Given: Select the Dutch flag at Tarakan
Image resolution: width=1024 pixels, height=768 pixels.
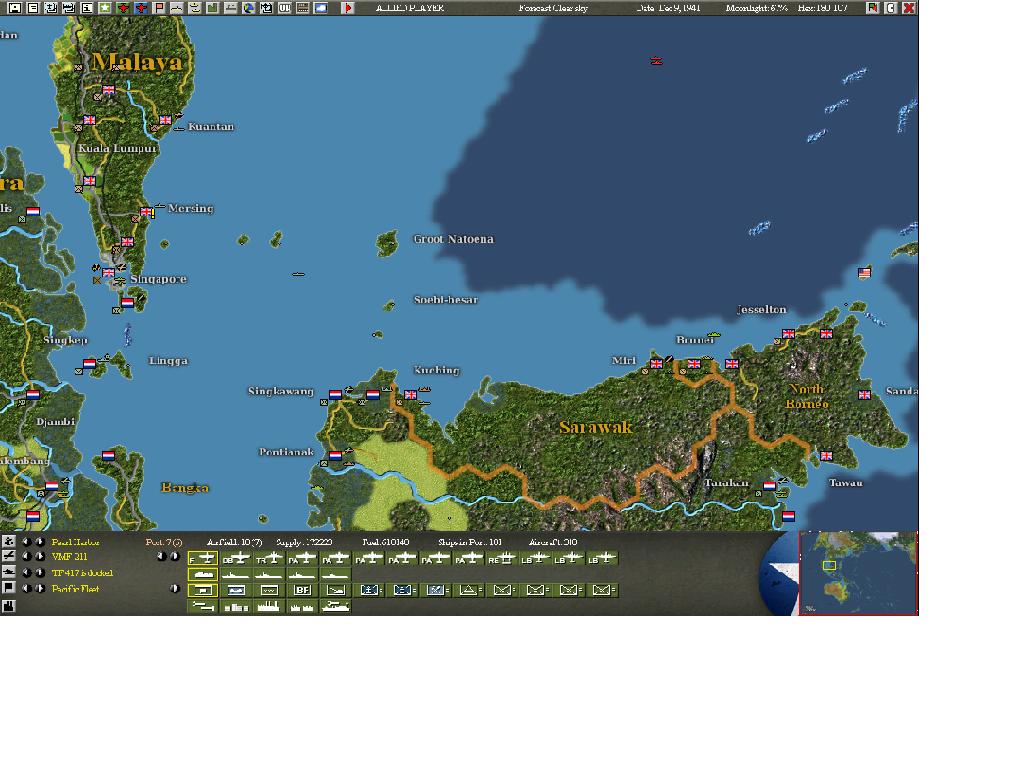Looking at the screenshot, I should pyautogui.click(x=769, y=486).
